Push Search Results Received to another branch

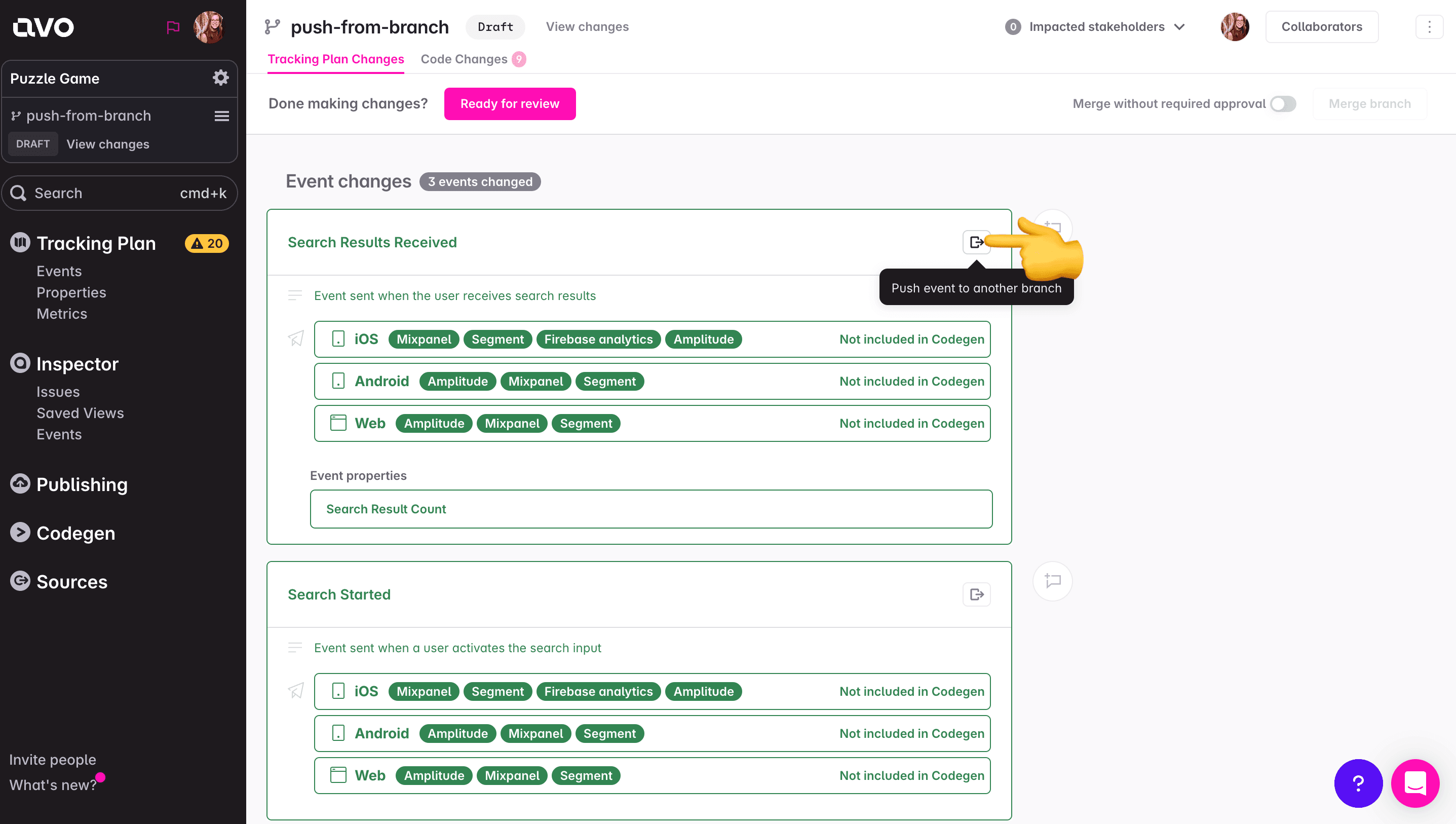pyautogui.click(x=976, y=242)
